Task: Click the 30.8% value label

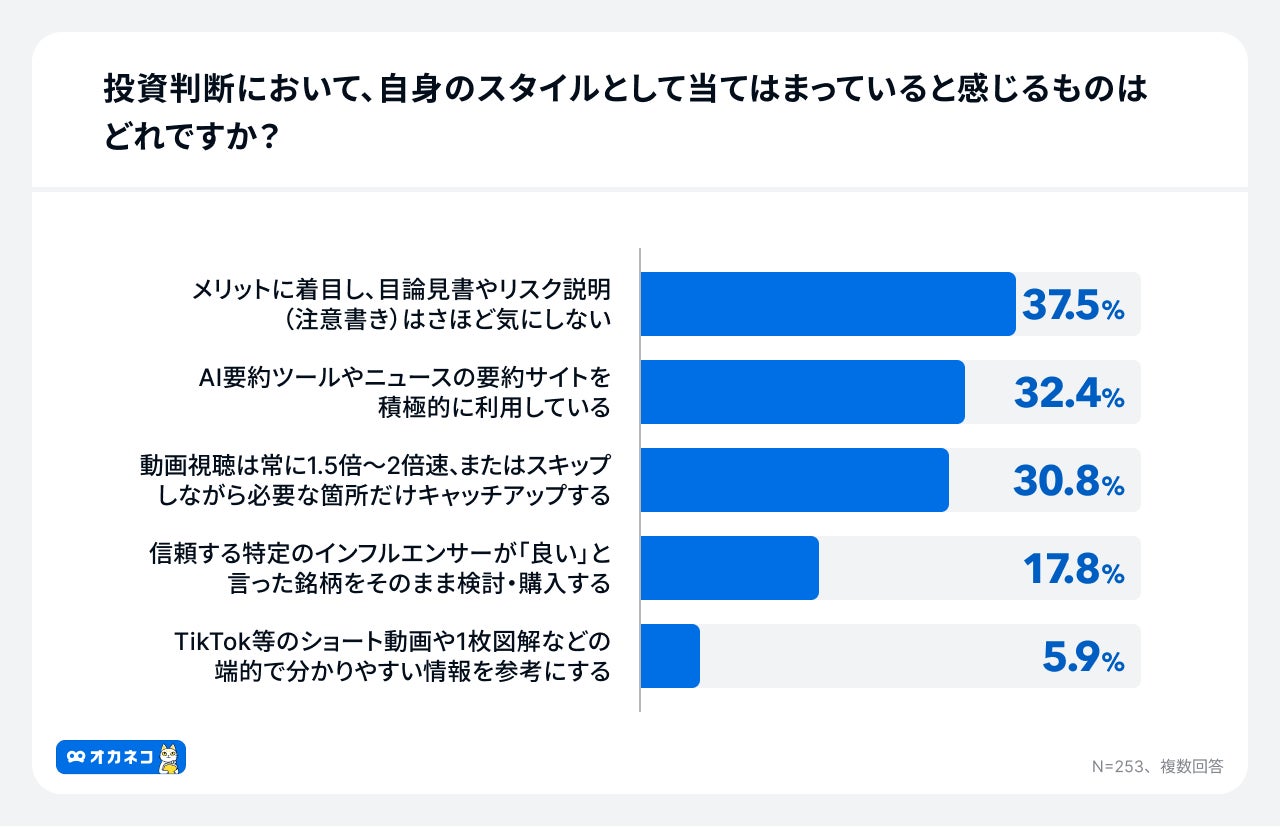Action: [1069, 482]
